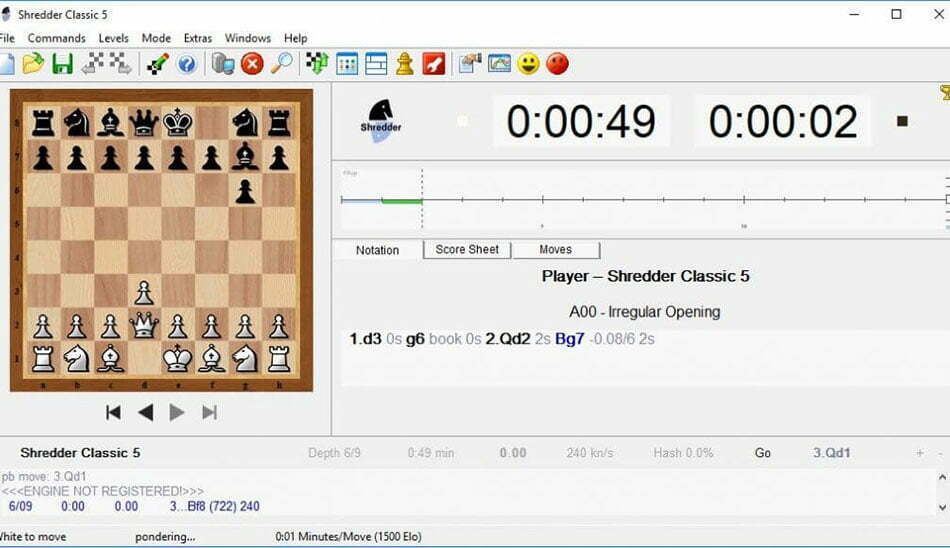Click the New game document icon
950x548 pixels.
[x=6, y=64]
